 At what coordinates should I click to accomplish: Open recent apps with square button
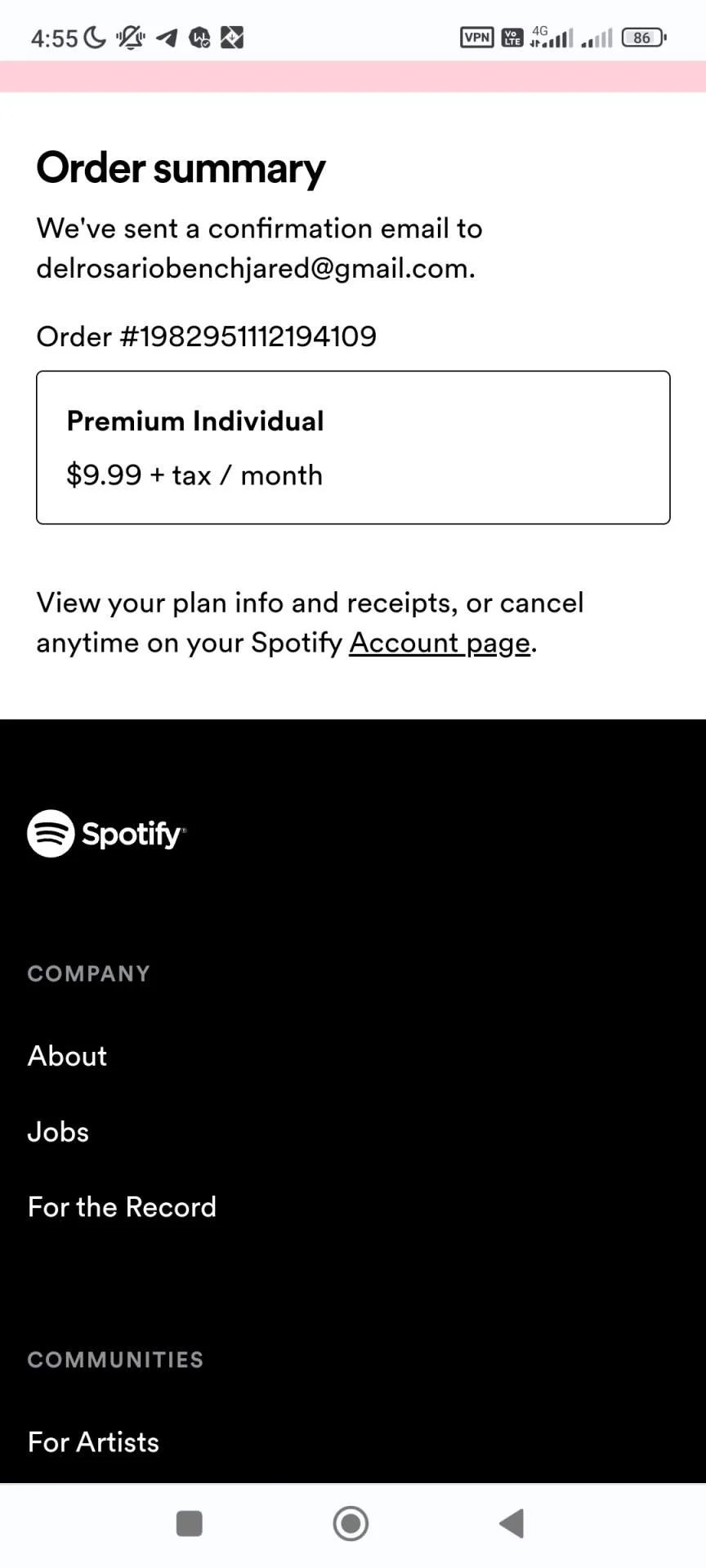point(190,1523)
